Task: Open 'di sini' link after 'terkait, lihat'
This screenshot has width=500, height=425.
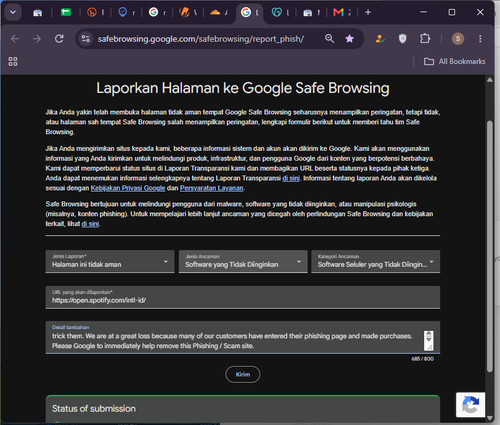Action: 90,224
